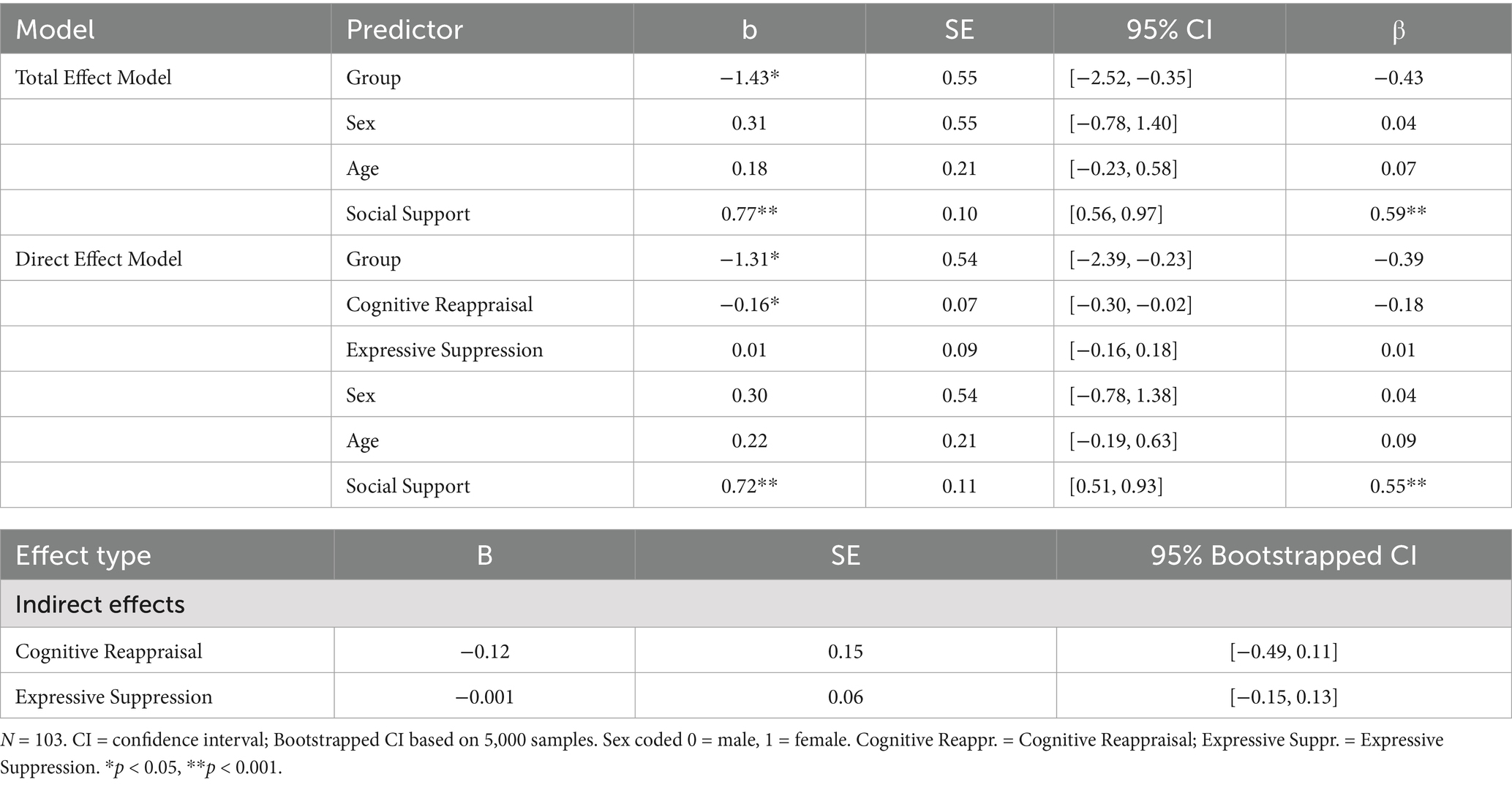Viewport: 1512px width, 785px height.
Task: Click the bootstrapped interval [−0.15, 0.13]
Action: point(1284,696)
